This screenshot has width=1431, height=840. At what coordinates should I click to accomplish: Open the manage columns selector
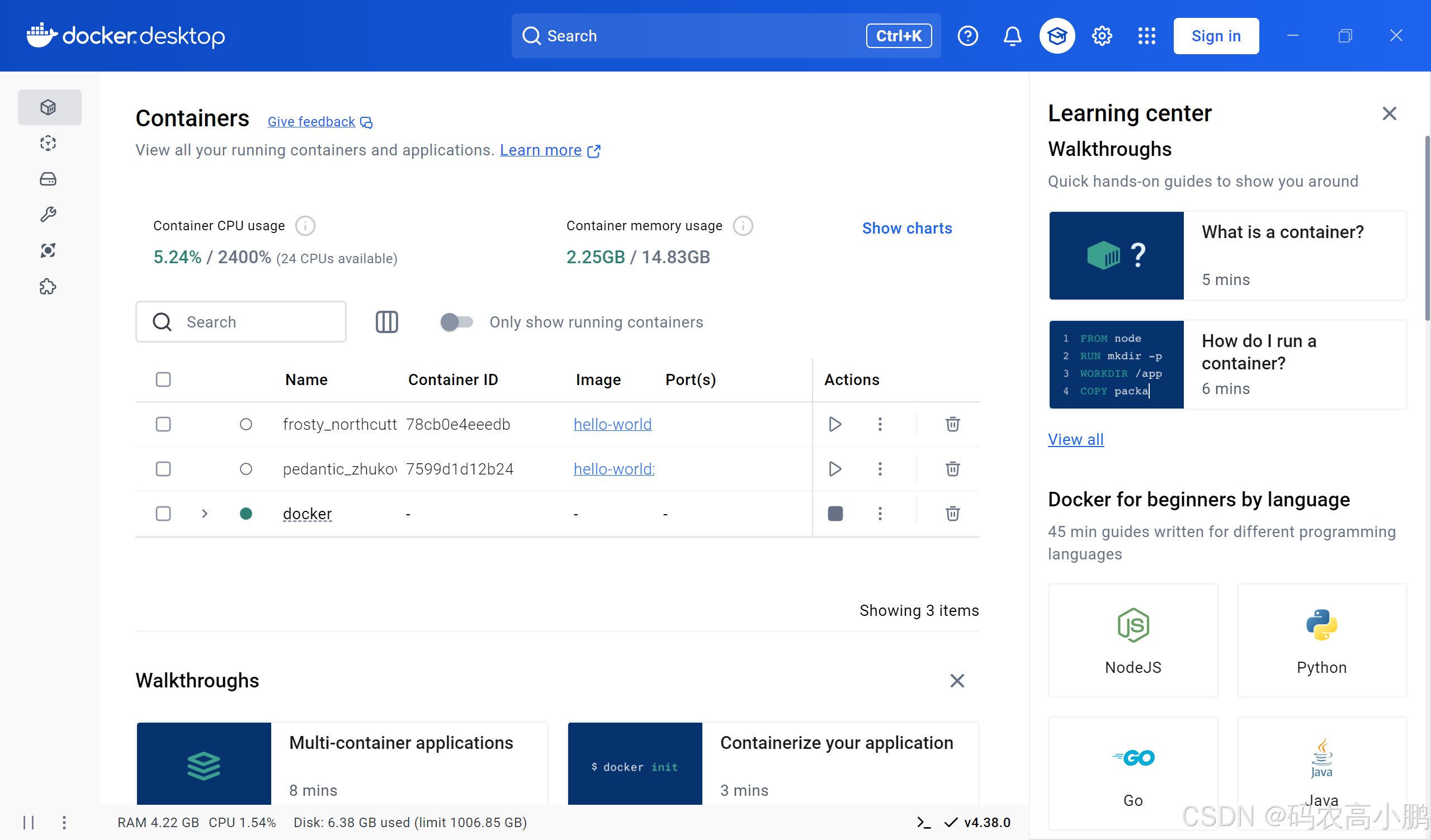pos(387,322)
